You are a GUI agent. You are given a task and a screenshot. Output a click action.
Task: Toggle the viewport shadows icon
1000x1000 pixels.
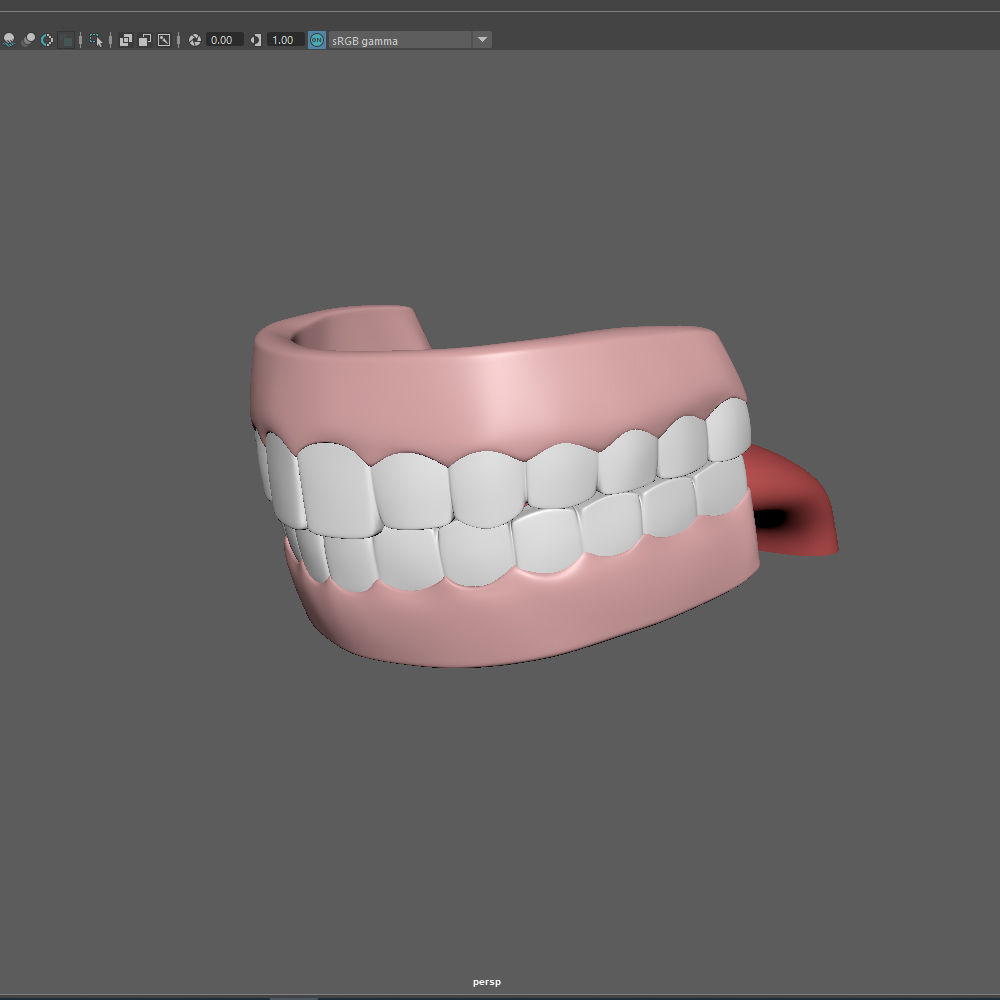pos(8,40)
